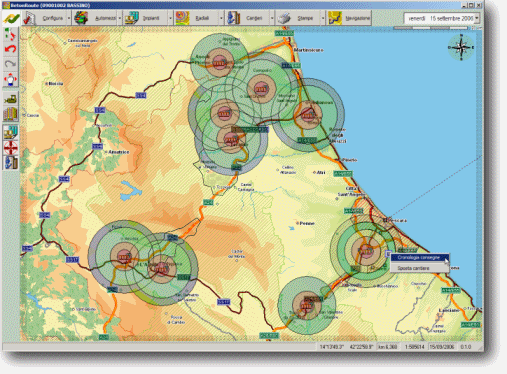This screenshot has height=374, width=507.
Task: Select the Italy map overview icon
Action: coord(10,34)
